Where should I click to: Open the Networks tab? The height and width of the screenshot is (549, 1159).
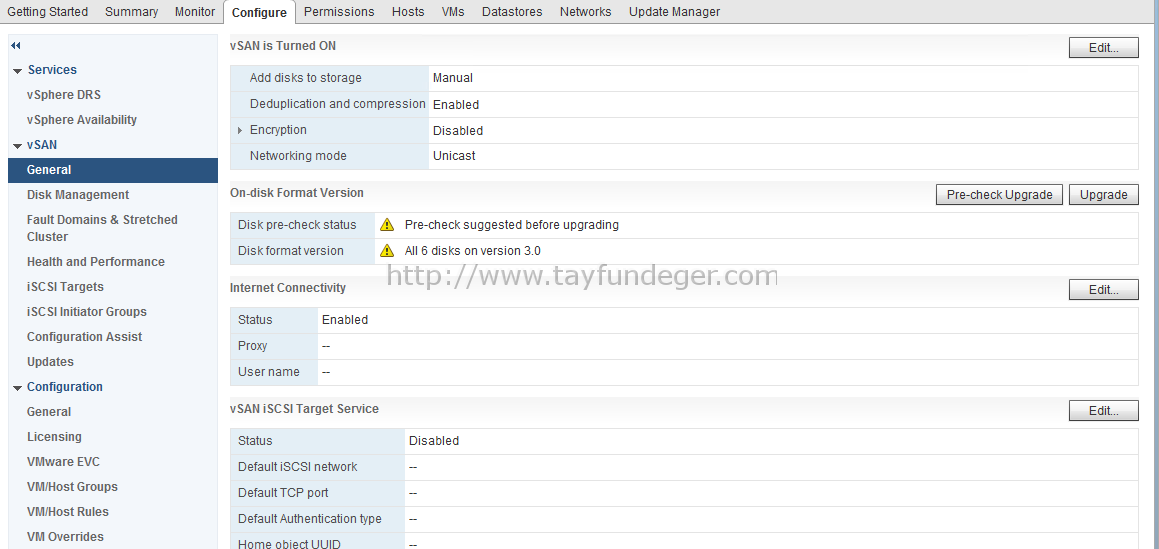pos(585,12)
